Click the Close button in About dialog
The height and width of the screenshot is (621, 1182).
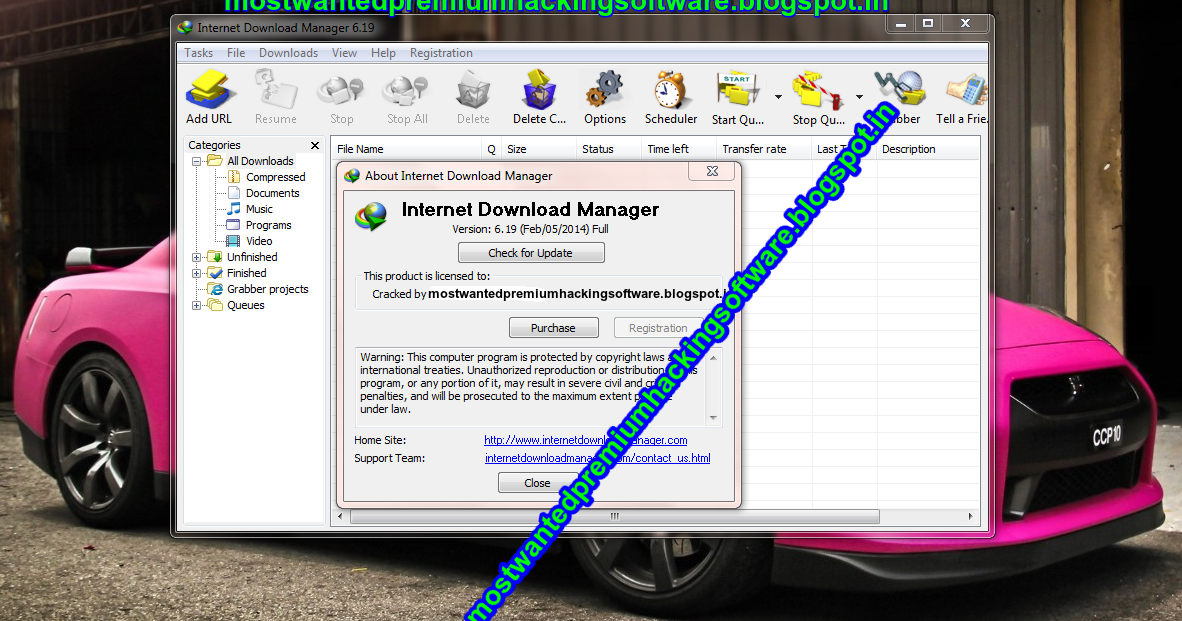[x=537, y=483]
